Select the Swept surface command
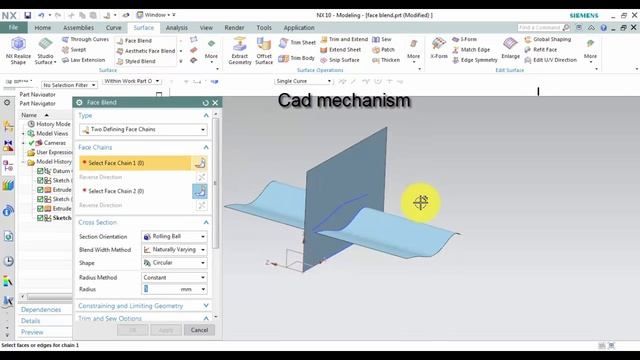This screenshot has height=360, width=640. 74,49
